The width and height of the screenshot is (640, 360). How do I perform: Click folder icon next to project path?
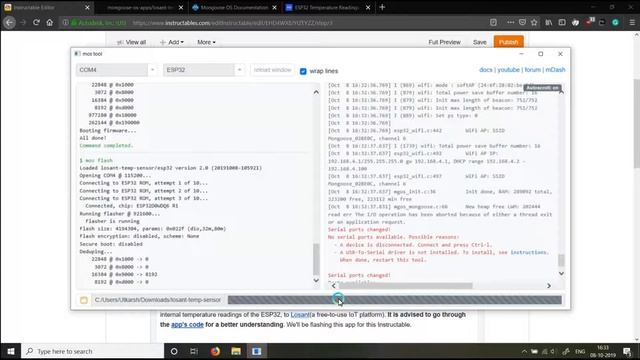84,300
